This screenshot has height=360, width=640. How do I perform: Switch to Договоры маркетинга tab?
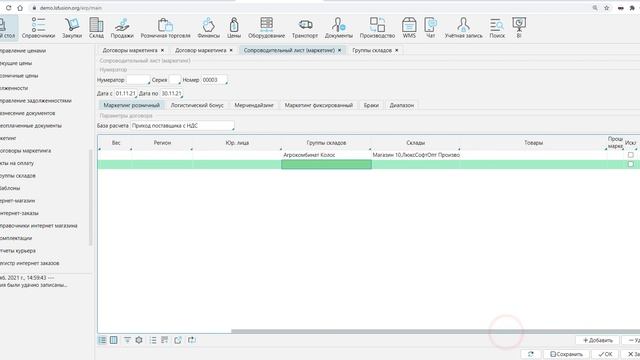click(x=130, y=50)
